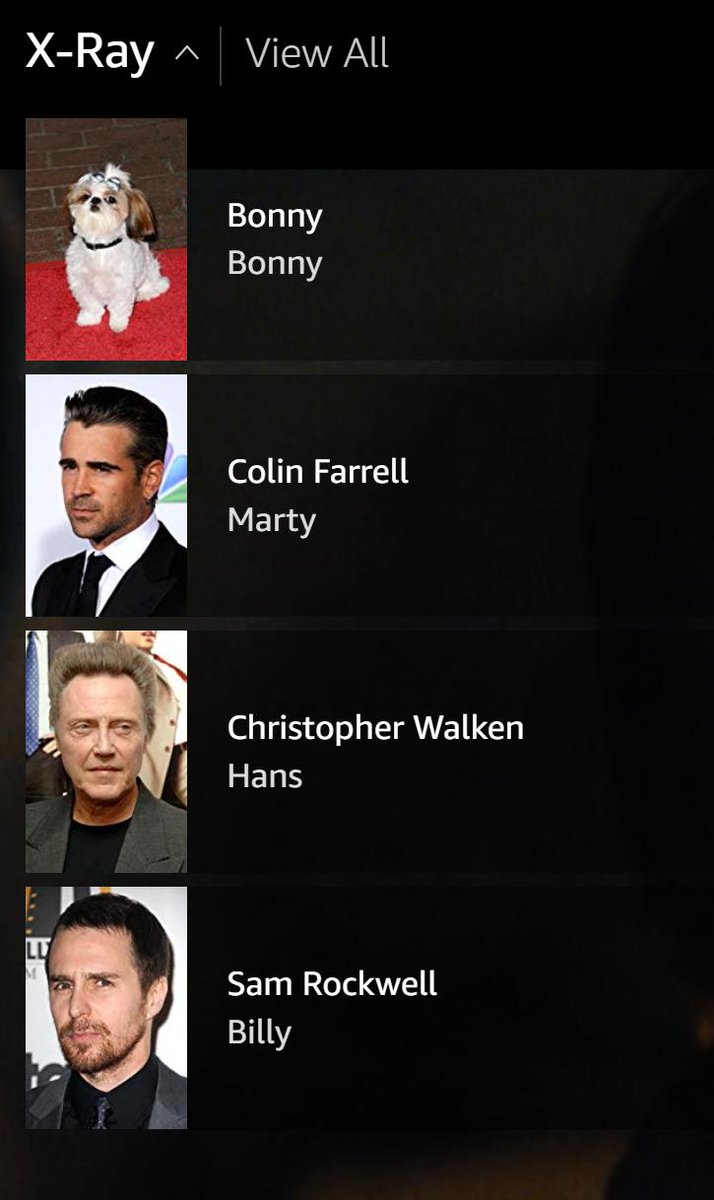Tap the Billy character label
714x1200 pixels.
[259, 1033]
